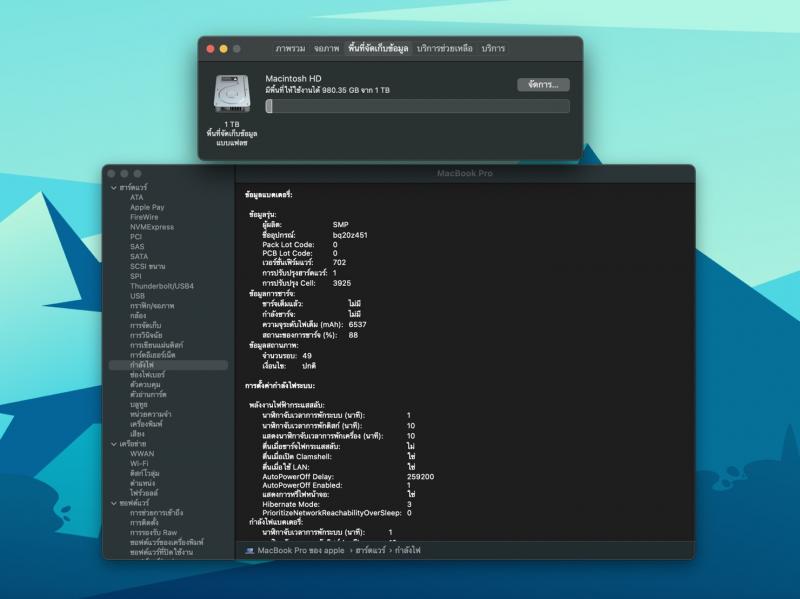Image resolution: width=800 pixels, height=599 pixels.
Task: Open the จอภาพ tab
Action: point(327,48)
